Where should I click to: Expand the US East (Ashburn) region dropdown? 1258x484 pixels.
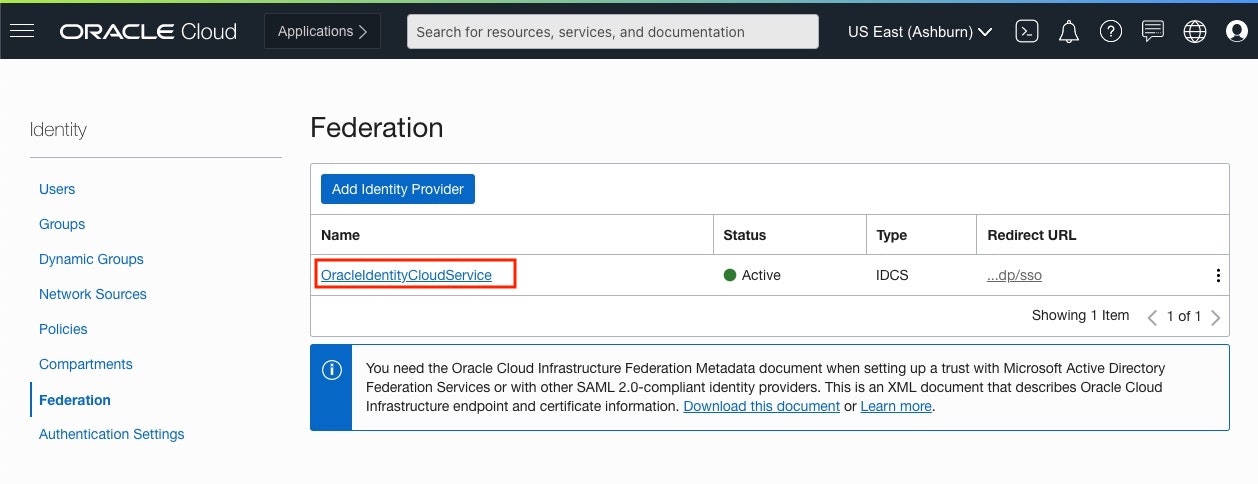(x=920, y=31)
